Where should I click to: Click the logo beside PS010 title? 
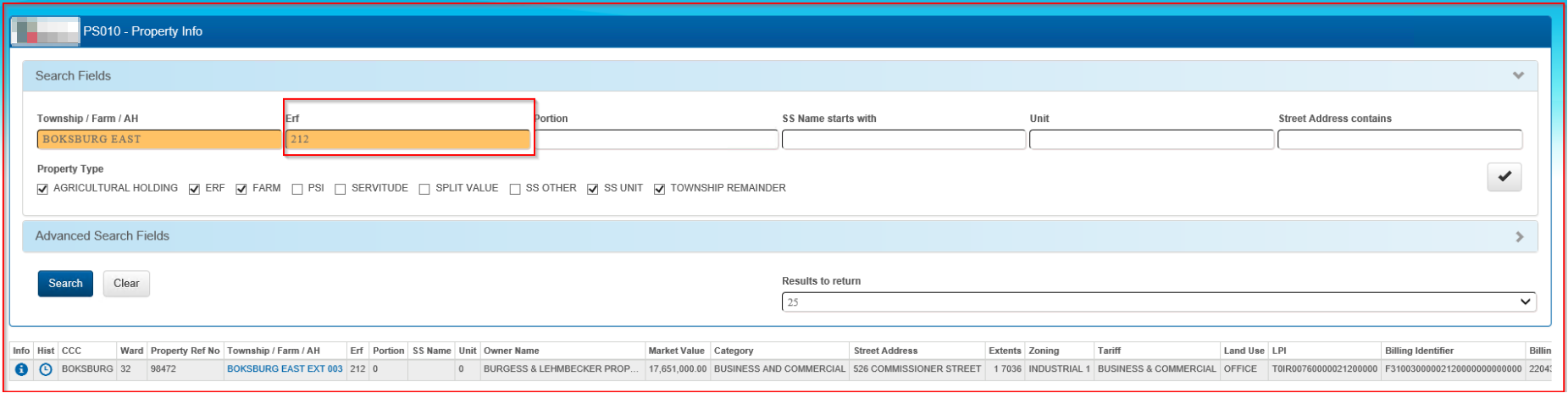pyautogui.click(x=46, y=31)
